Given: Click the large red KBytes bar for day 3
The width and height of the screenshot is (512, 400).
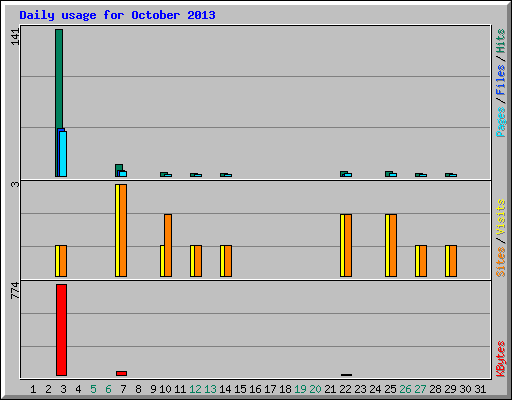Looking at the screenshot, I should pos(61,330).
